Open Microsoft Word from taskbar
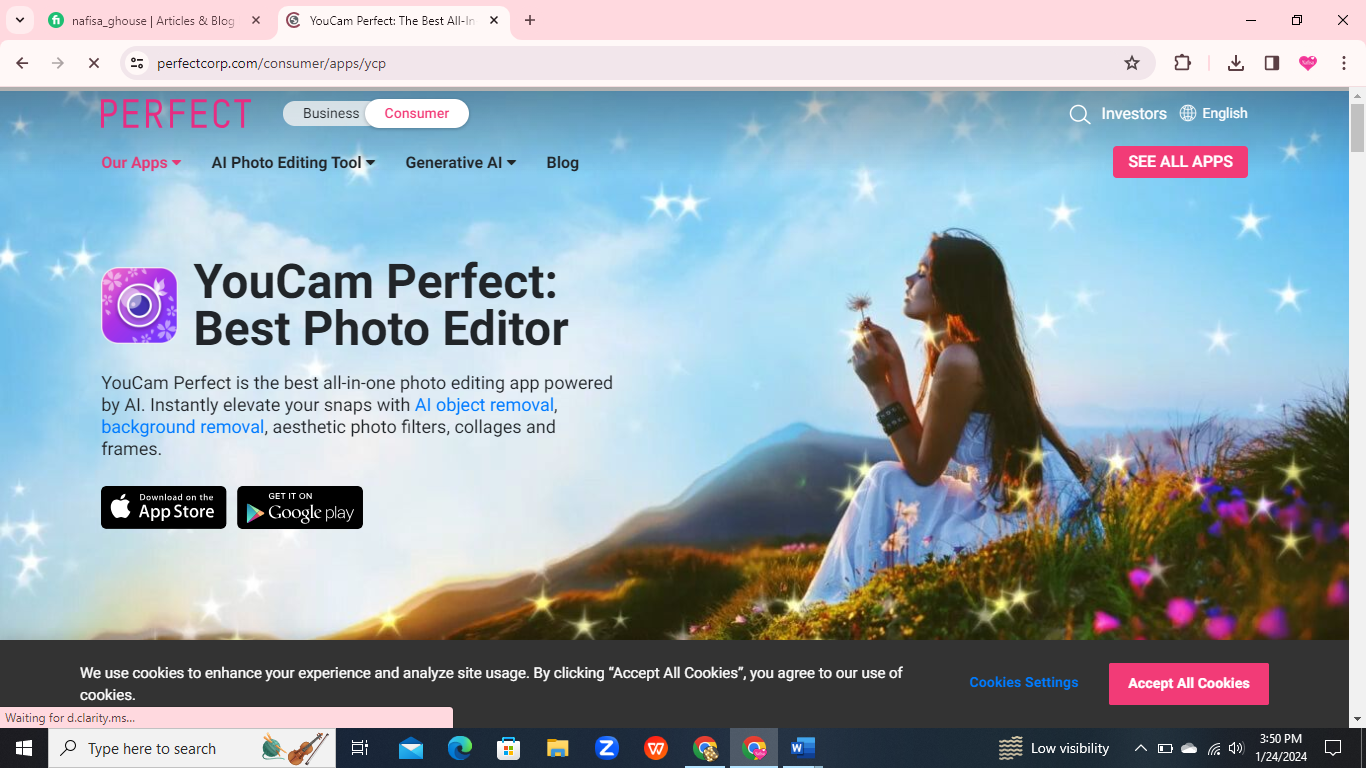 click(803, 748)
